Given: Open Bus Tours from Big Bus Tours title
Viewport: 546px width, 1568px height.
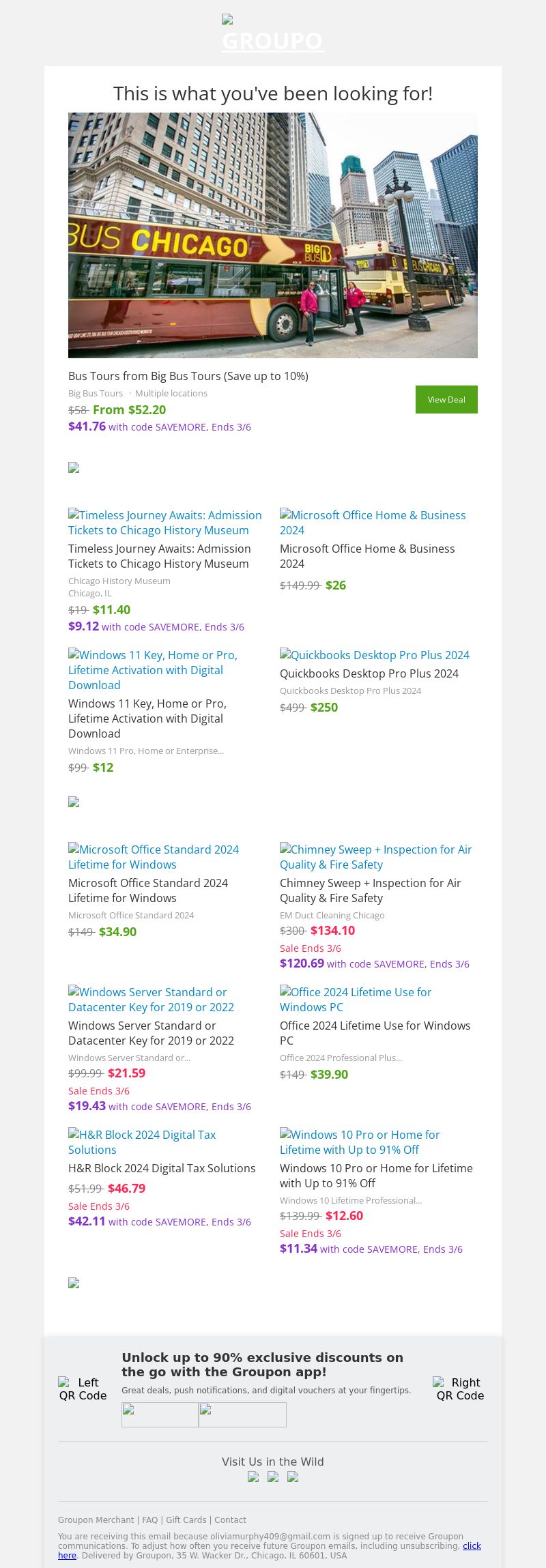Looking at the screenshot, I should point(188,376).
